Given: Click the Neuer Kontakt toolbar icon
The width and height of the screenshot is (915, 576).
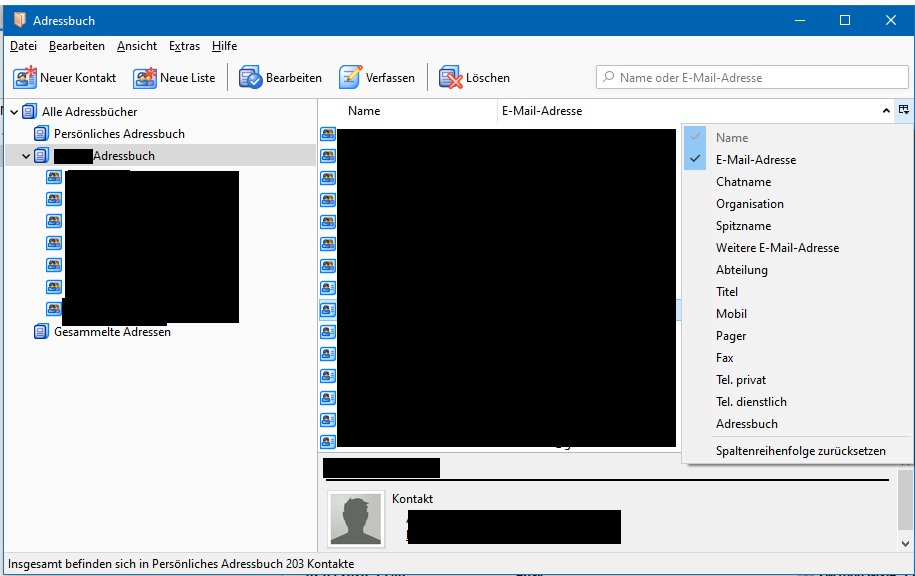Looking at the screenshot, I should pyautogui.click(x=26, y=77).
